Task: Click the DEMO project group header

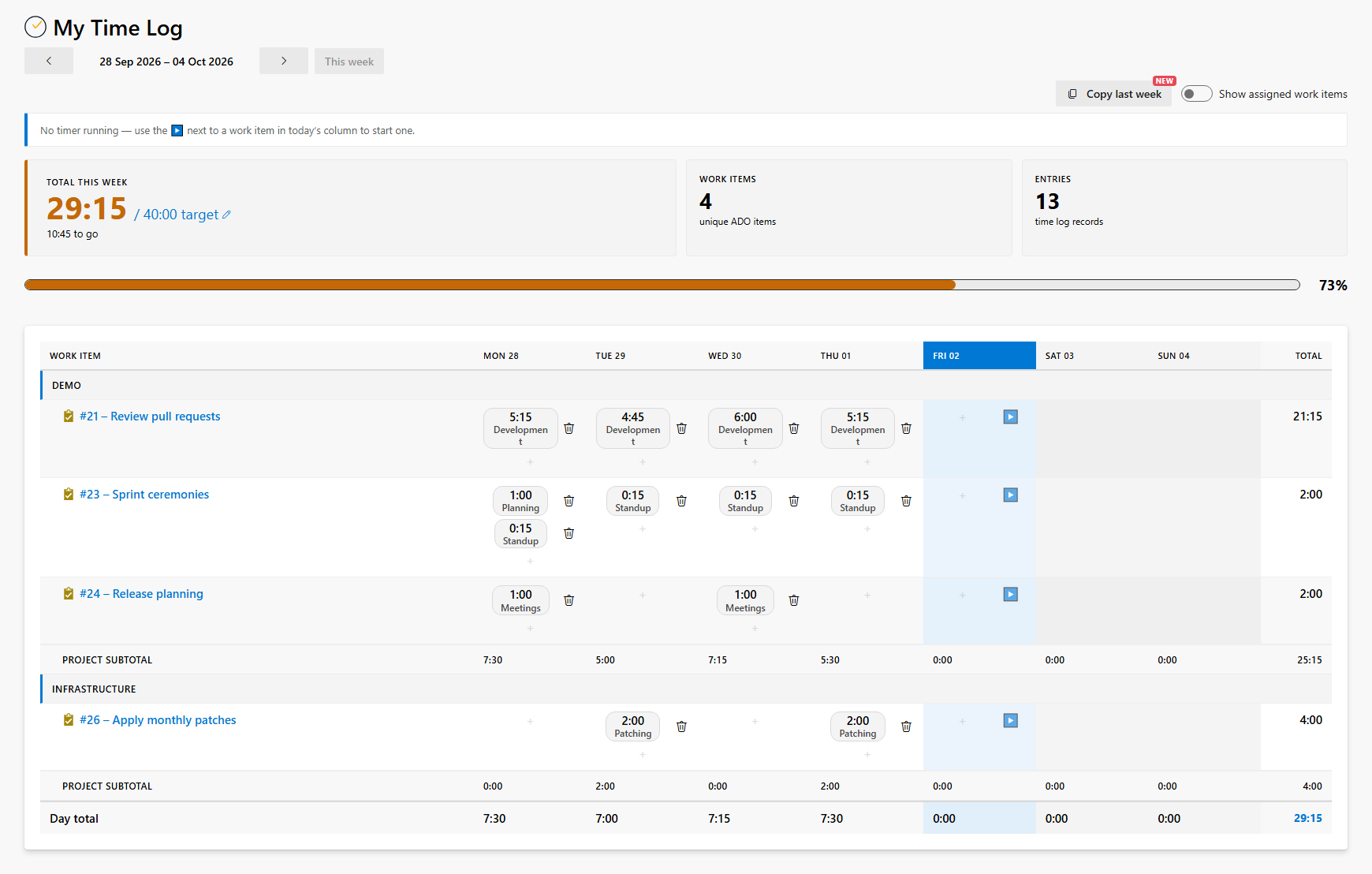Action: (x=686, y=385)
